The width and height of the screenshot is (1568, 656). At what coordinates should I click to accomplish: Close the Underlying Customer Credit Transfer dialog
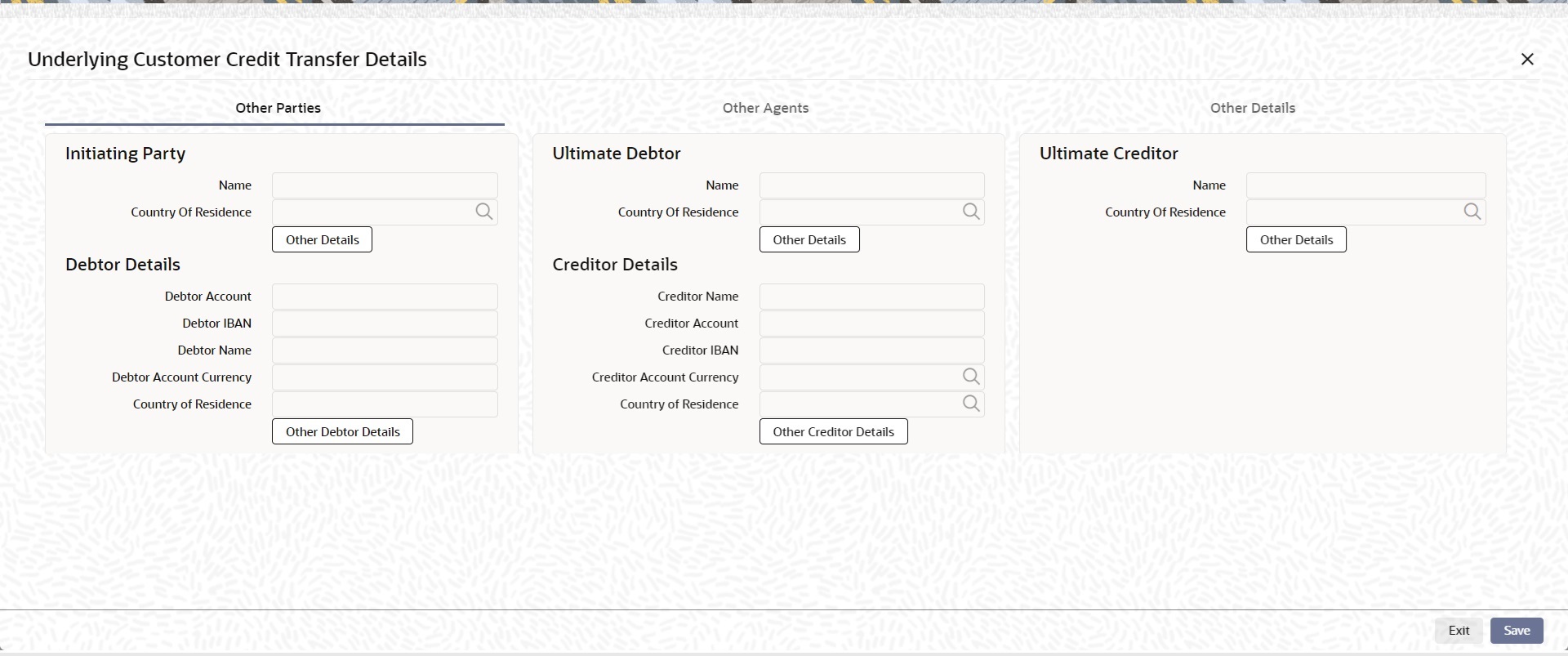(x=1527, y=59)
